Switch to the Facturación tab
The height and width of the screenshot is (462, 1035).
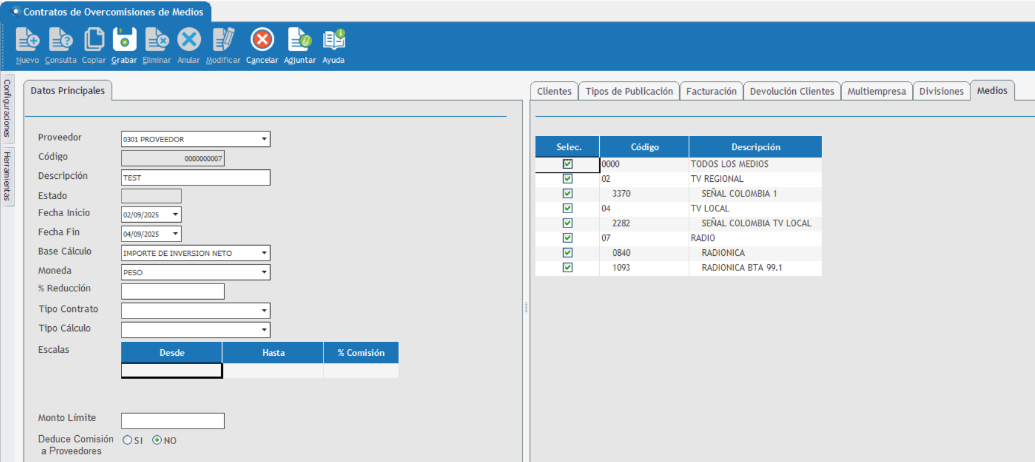711,91
